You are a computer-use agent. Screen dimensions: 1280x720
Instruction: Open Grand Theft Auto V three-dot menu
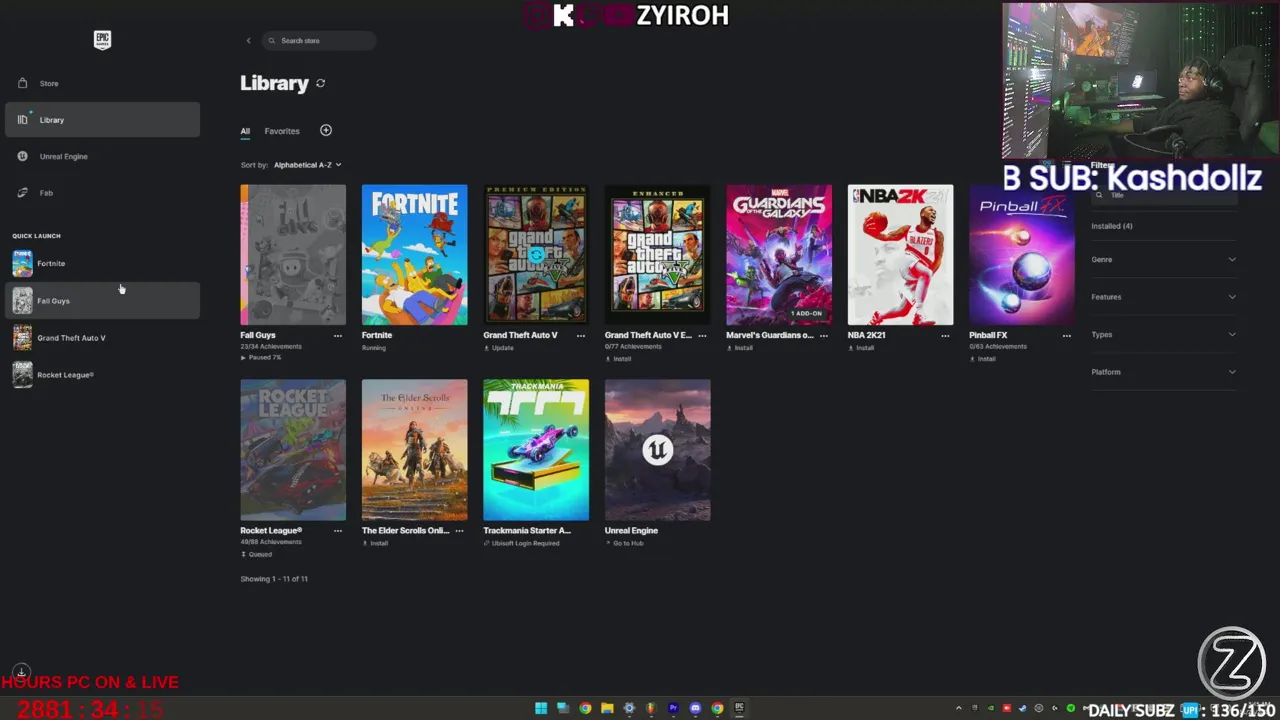tap(581, 336)
